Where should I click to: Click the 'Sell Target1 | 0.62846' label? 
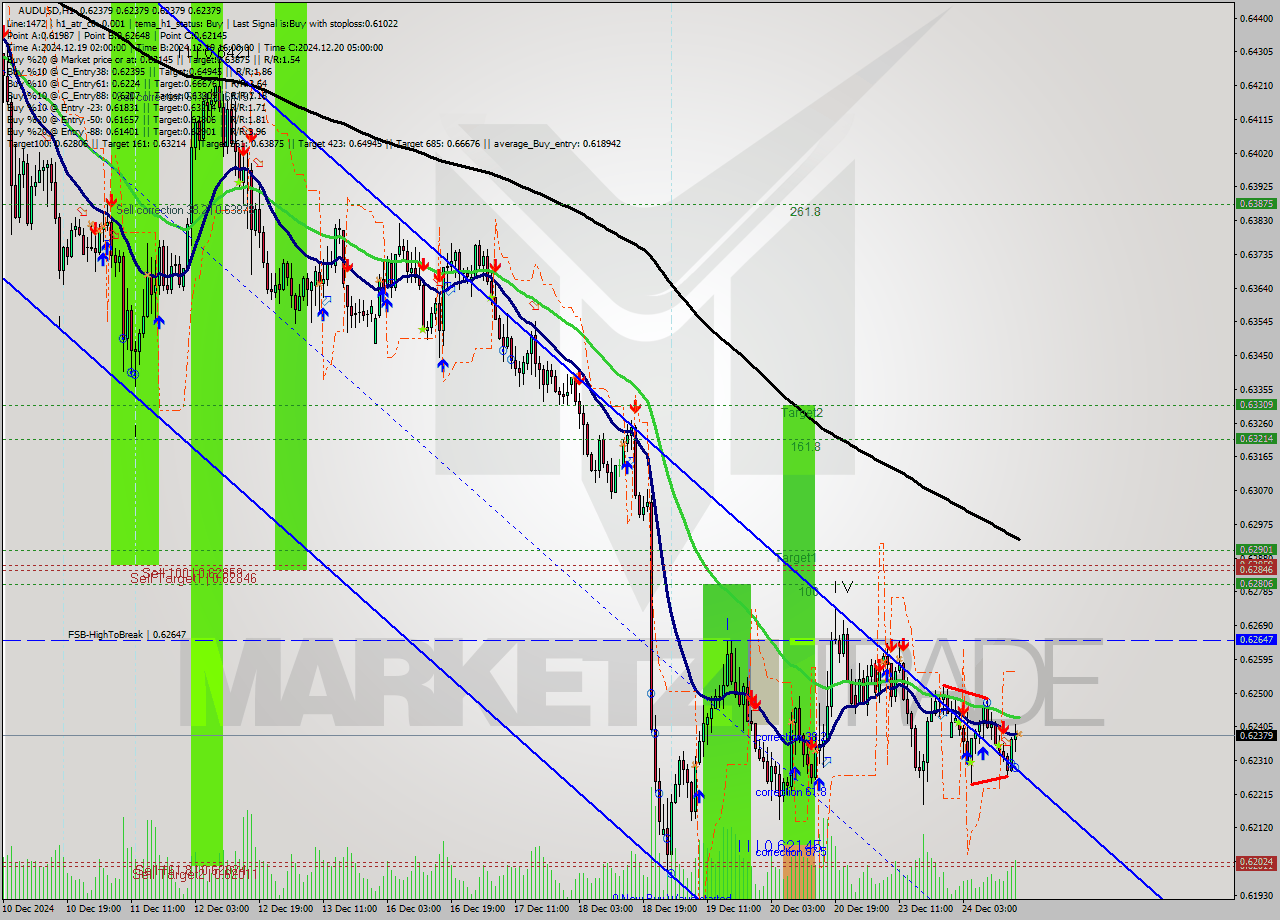193,578
